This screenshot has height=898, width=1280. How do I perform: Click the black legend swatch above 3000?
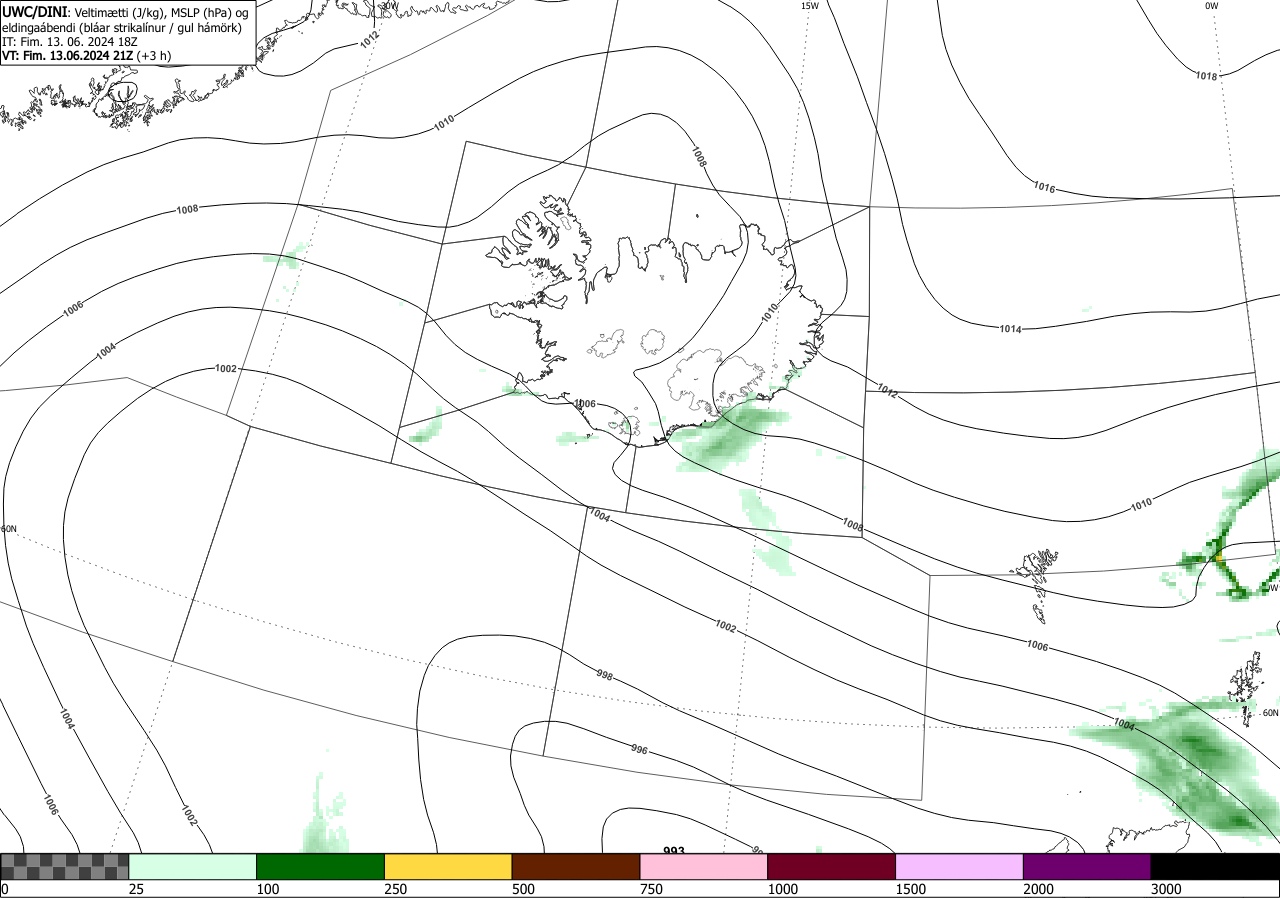(1215, 866)
